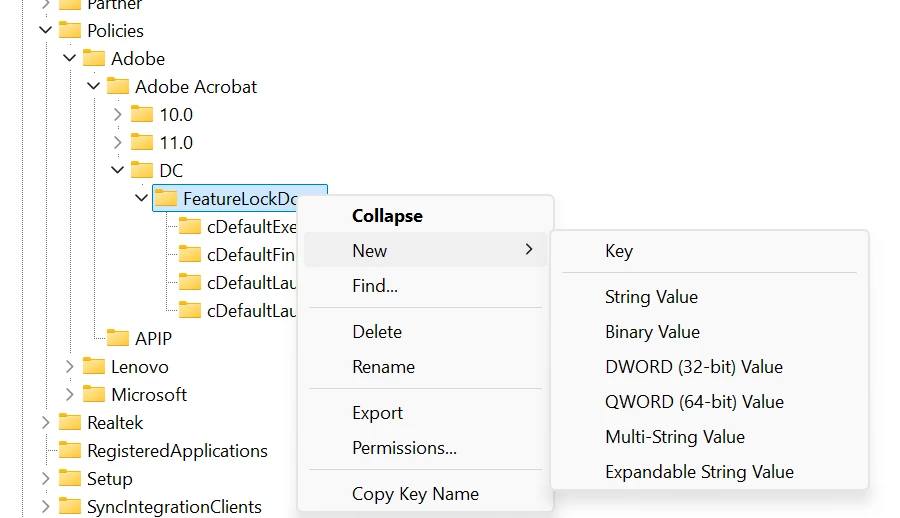Click the SyncIntegrationClients folder icon
The height and width of the screenshot is (518, 900).
pyautogui.click(x=70, y=507)
